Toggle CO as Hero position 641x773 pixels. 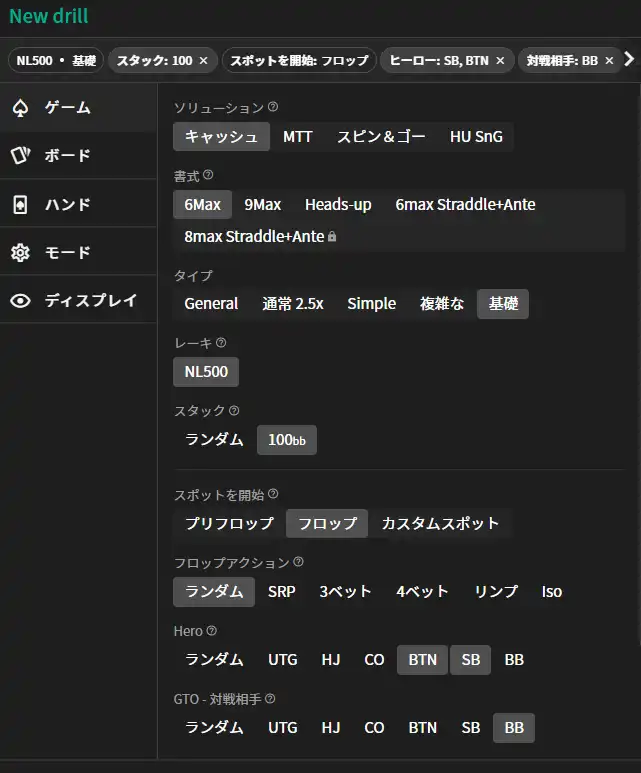(x=374, y=660)
